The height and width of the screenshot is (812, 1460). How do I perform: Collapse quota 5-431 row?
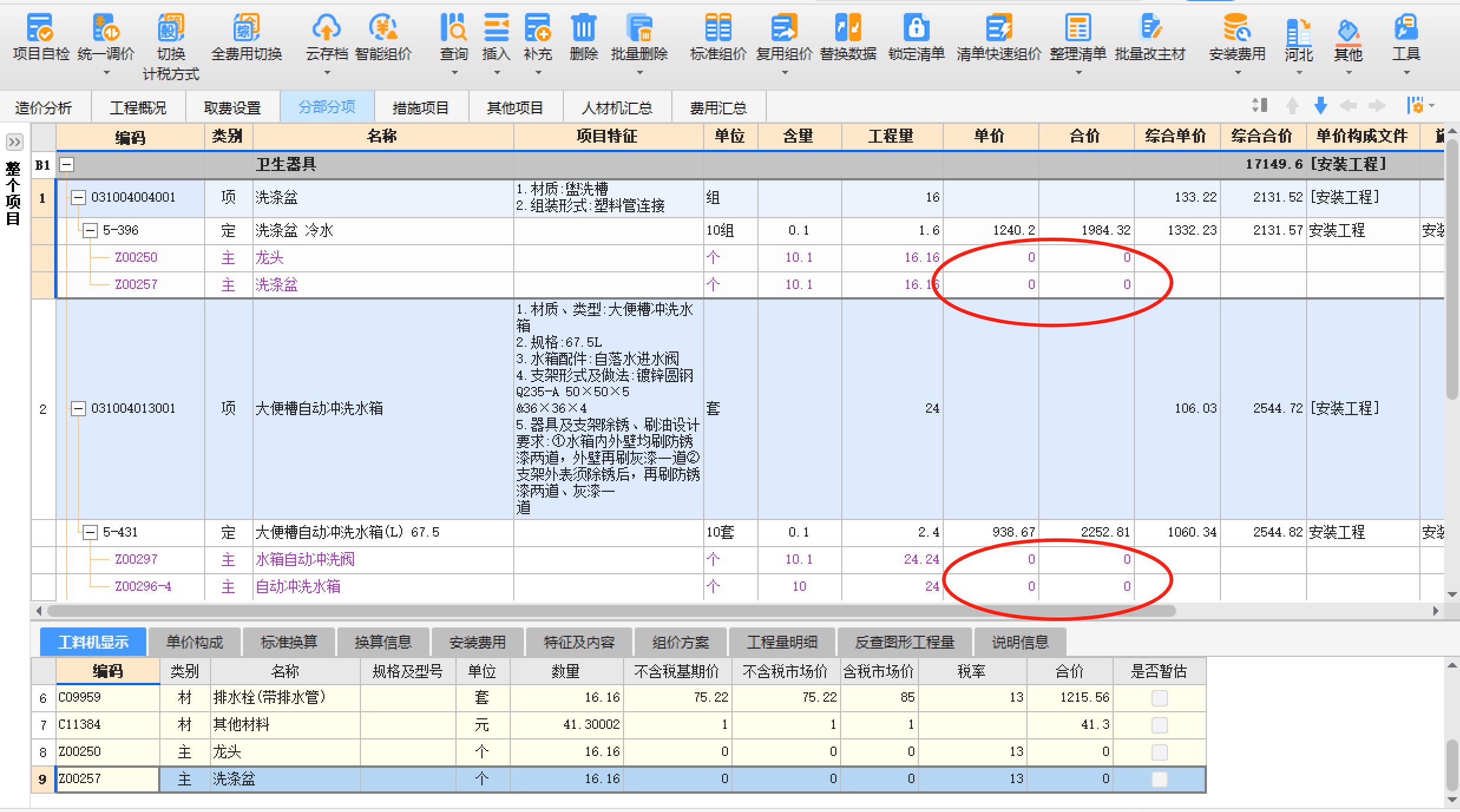click(x=90, y=532)
